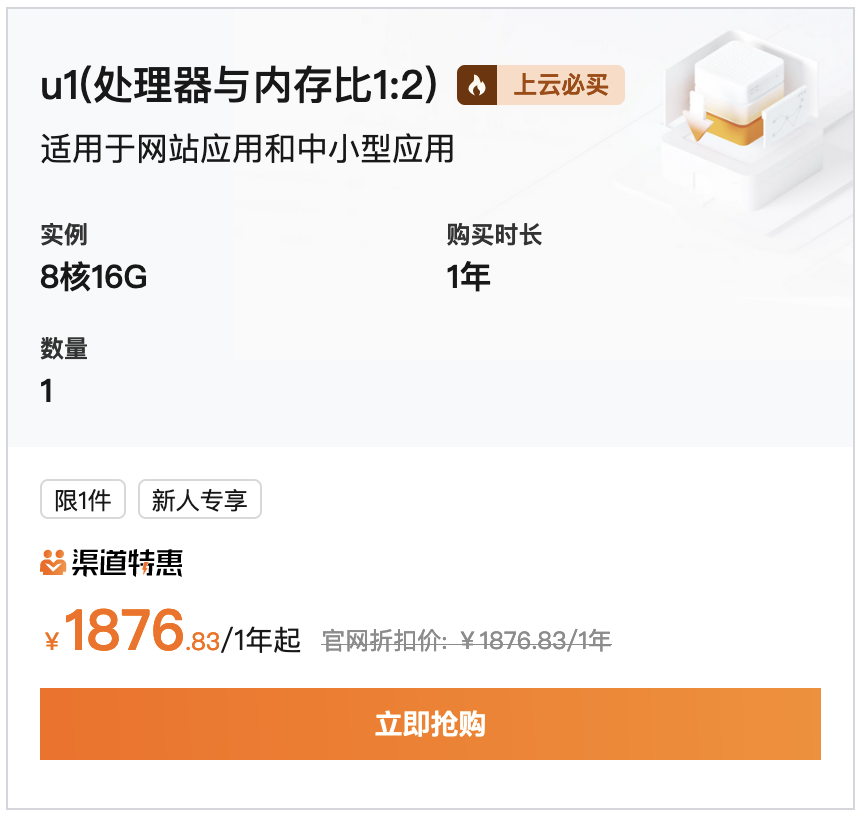866x828 pixels.
Task: Click the 渠道特惠 people-heart icon
Action: pos(53,563)
